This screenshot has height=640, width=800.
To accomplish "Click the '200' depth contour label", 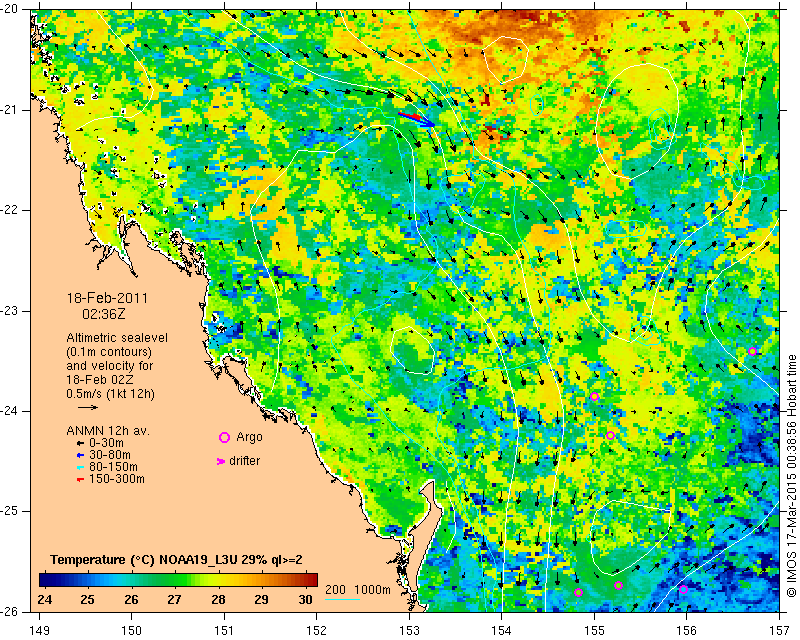I will pos(335,590).
